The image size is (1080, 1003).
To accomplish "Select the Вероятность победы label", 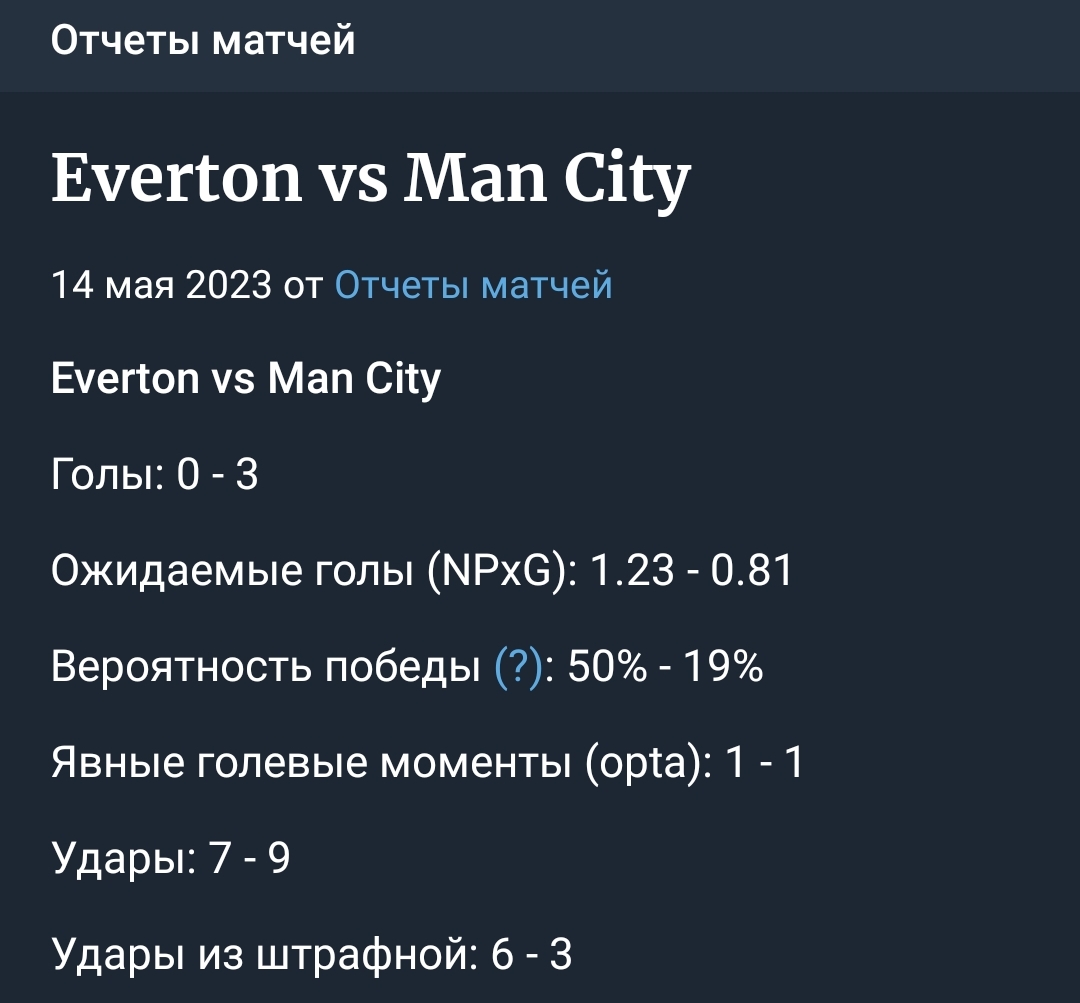I will (266, 667).
